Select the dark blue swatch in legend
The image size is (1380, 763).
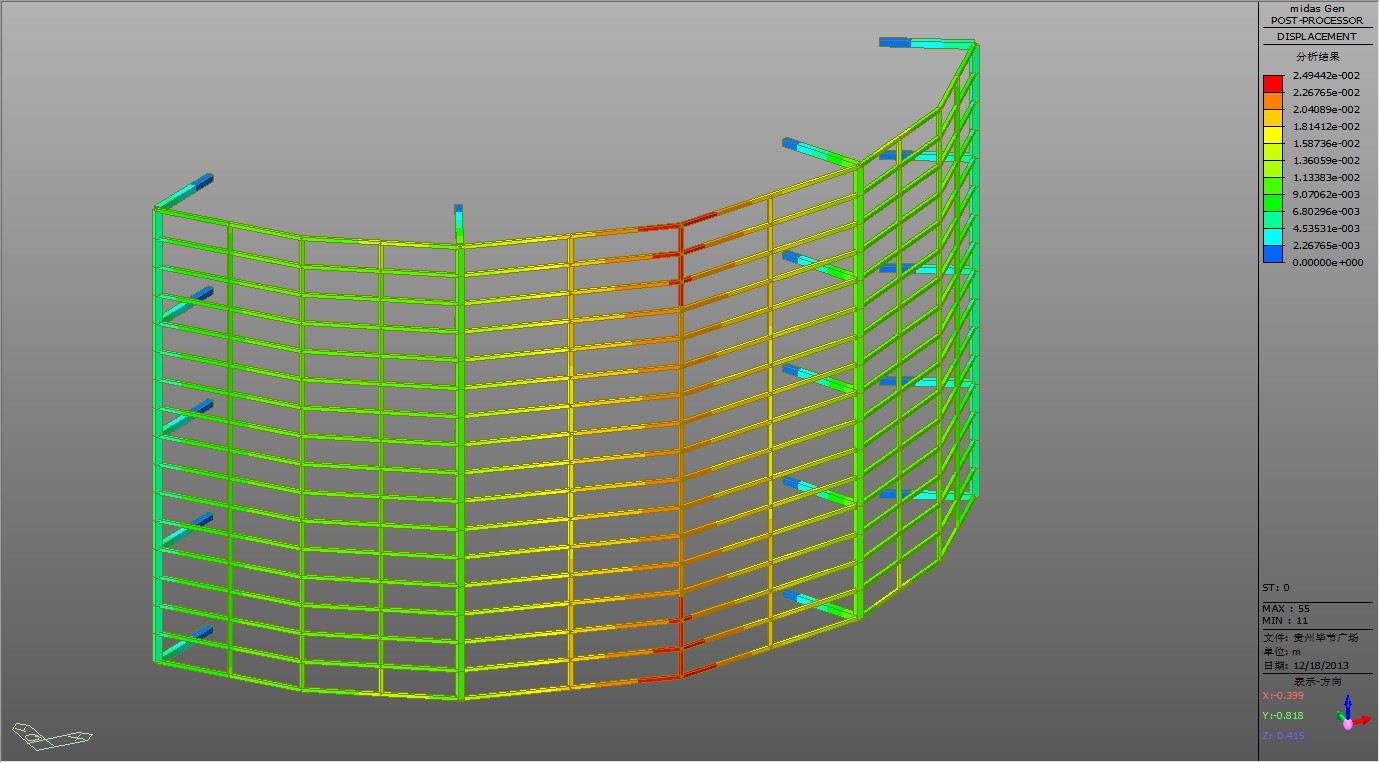(1272, 254)
